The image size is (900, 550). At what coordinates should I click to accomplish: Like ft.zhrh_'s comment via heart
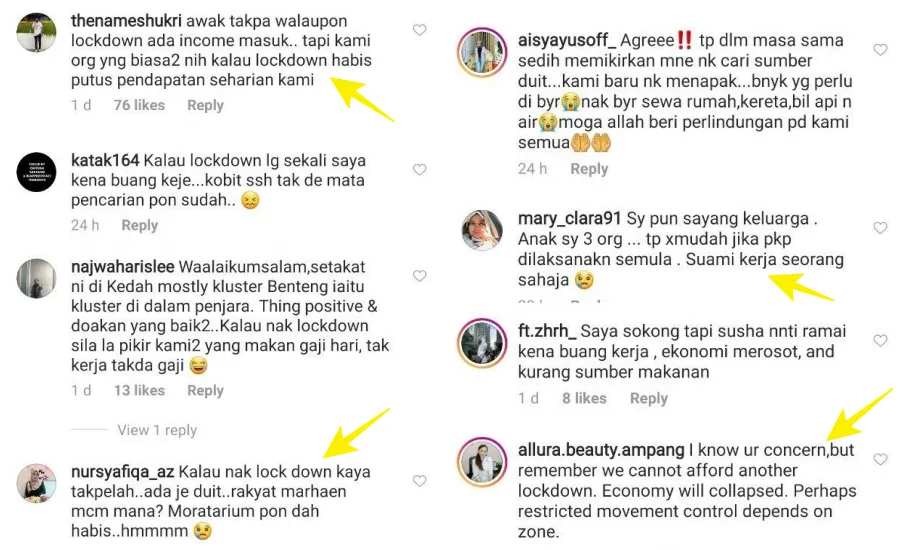coord(880,340)
